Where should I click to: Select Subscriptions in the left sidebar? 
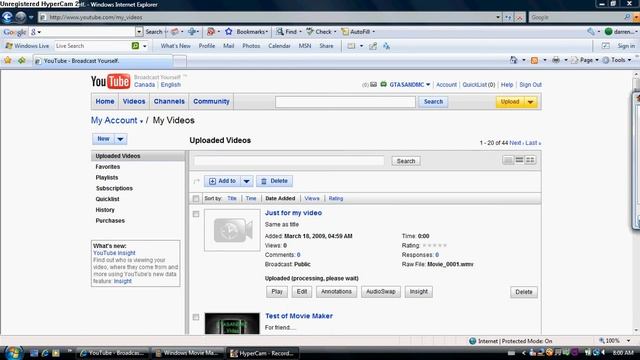point(114,188)
